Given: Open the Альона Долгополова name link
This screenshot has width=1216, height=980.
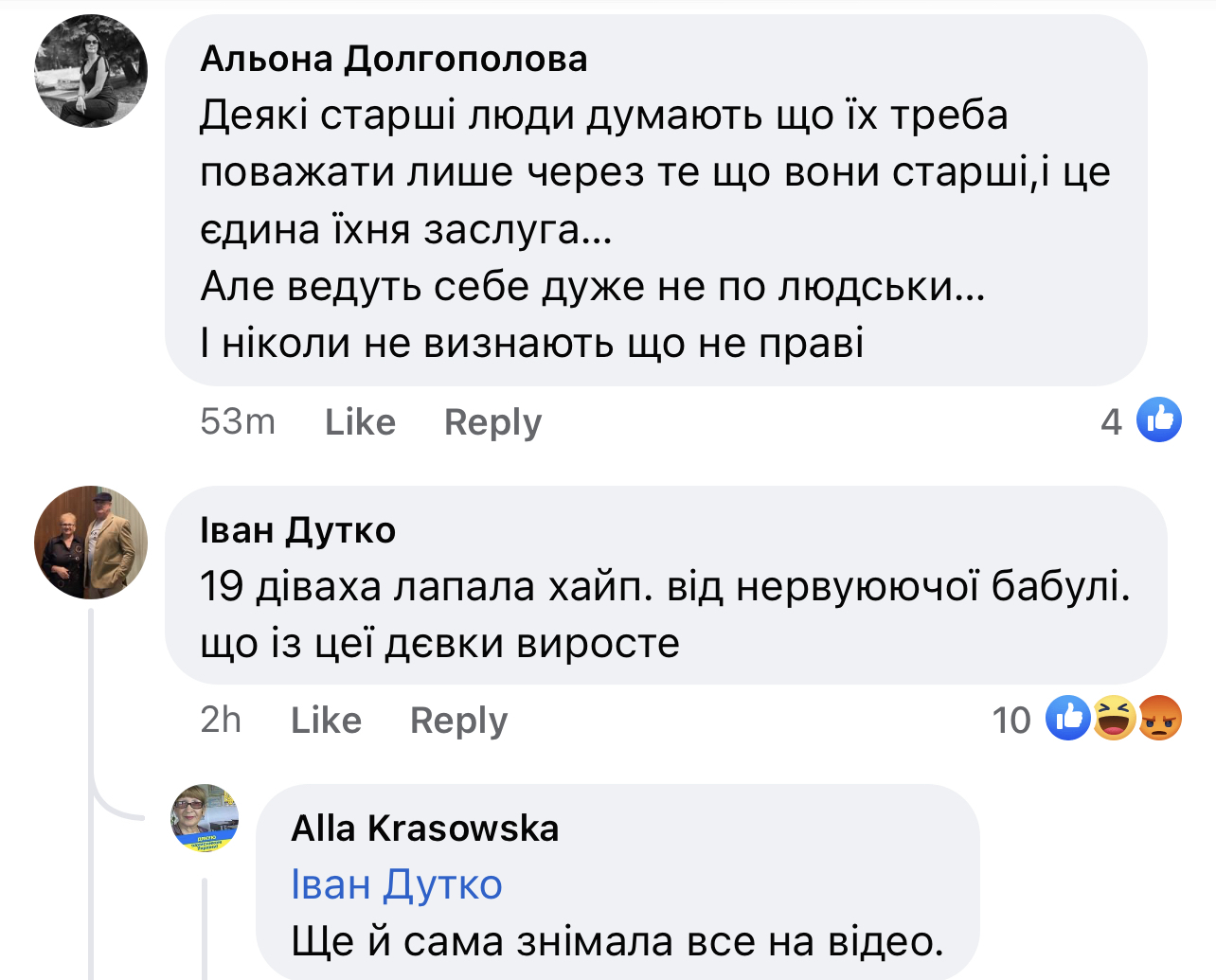Looking at the screenshot, I should [x=394, y=59].
